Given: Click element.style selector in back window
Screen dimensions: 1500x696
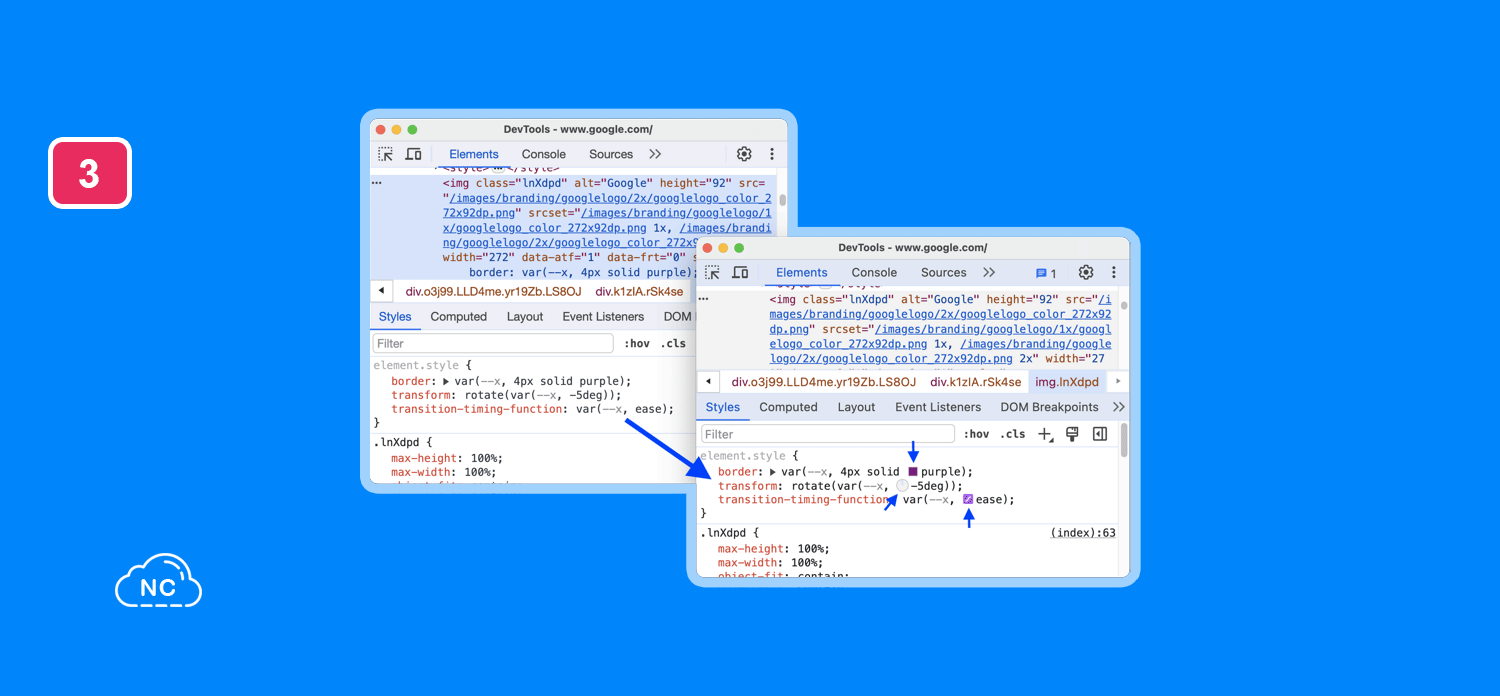Looking at the screenshot, I should (x=417, y=365).
